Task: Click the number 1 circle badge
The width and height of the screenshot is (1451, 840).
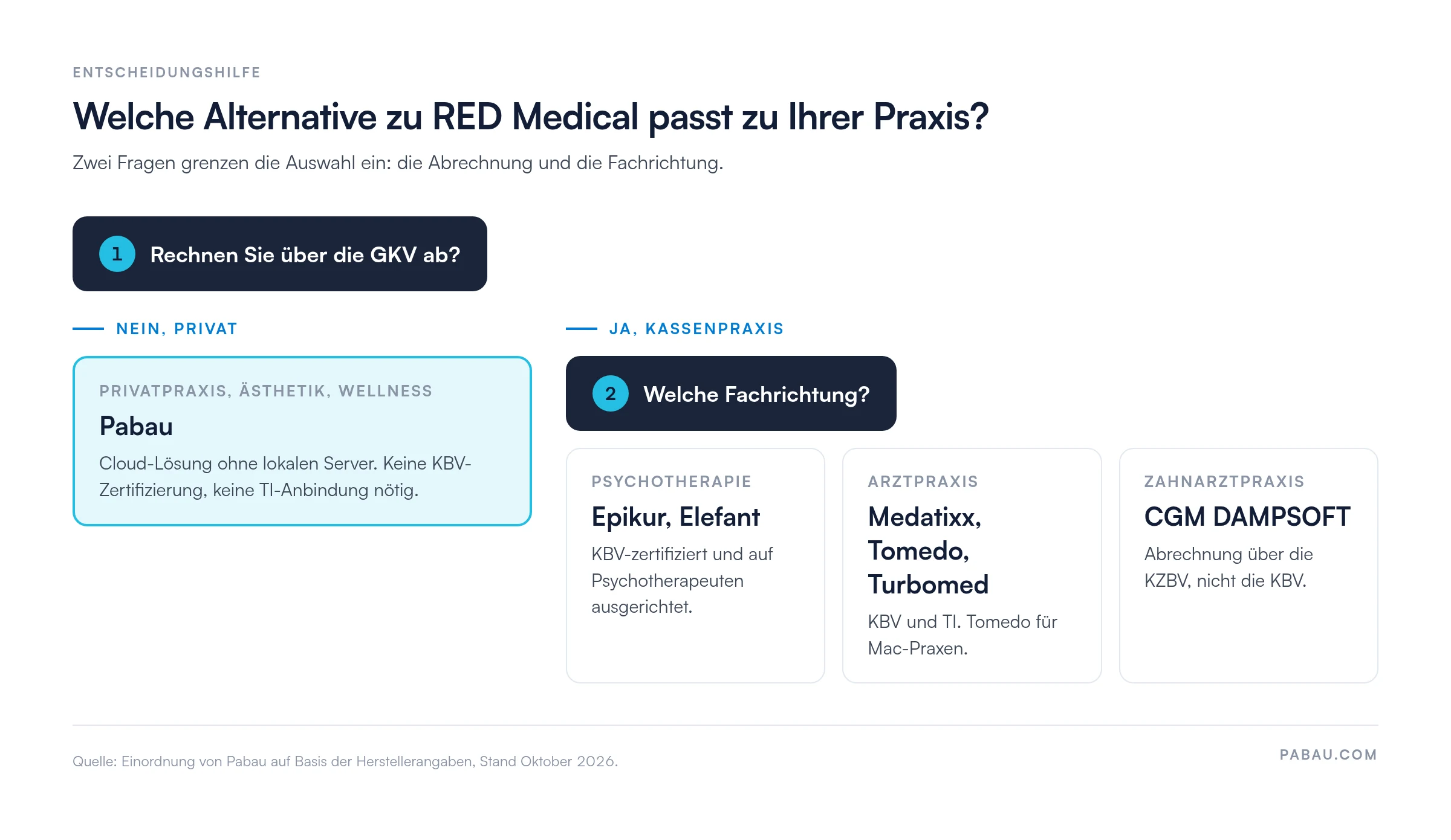Action: 117,254
